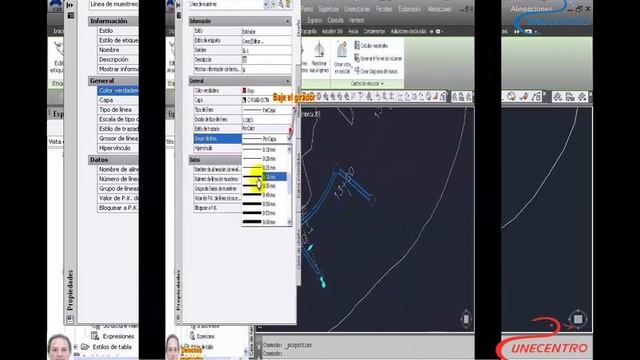Click the navigation bar control in main viewport
Viewport: 640px width, 360px height.
coord(466,318)
